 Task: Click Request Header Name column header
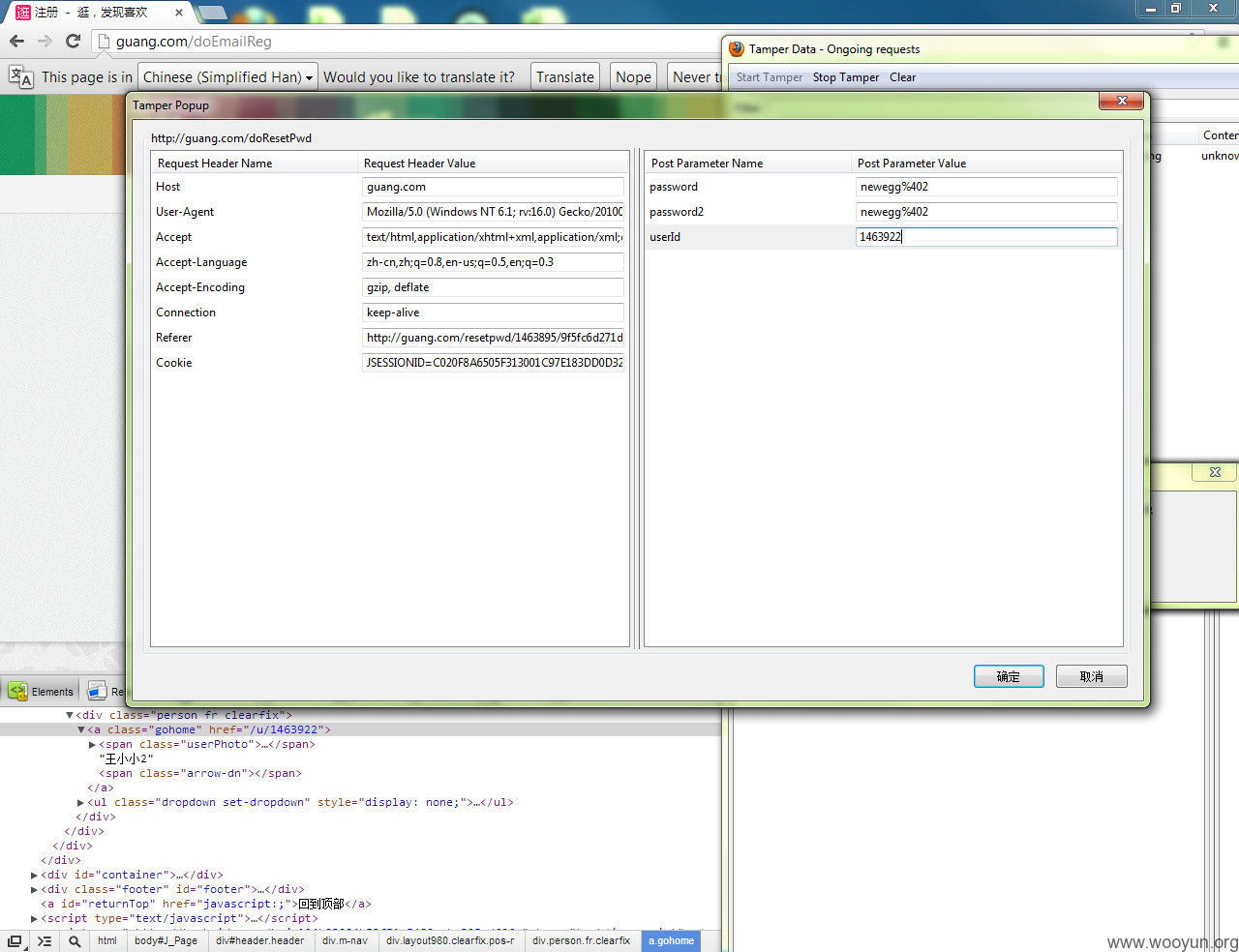click(x=255, y=163)
